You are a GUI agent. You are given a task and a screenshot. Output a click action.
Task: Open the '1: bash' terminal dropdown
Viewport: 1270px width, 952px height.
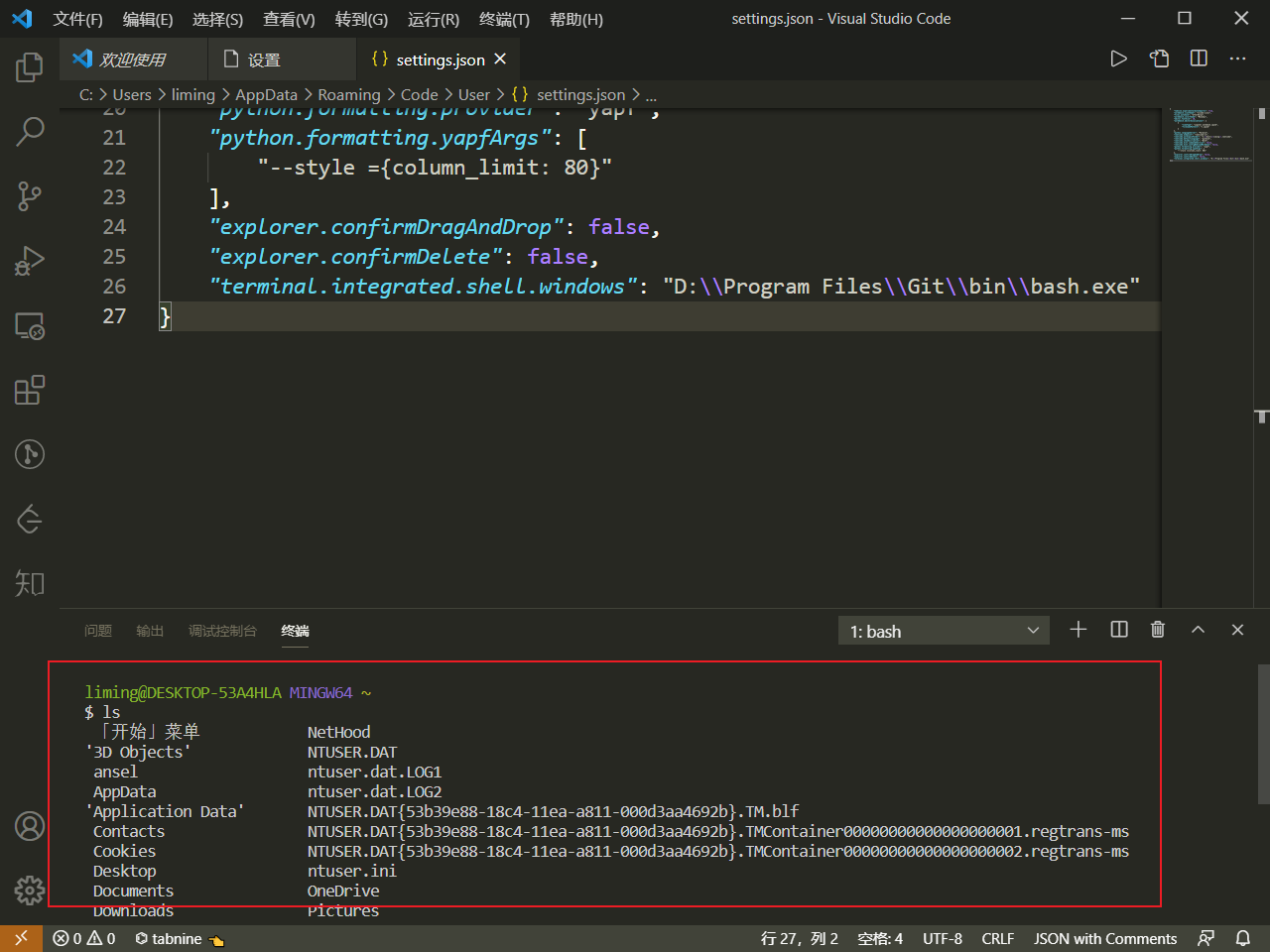pos(943,630)
